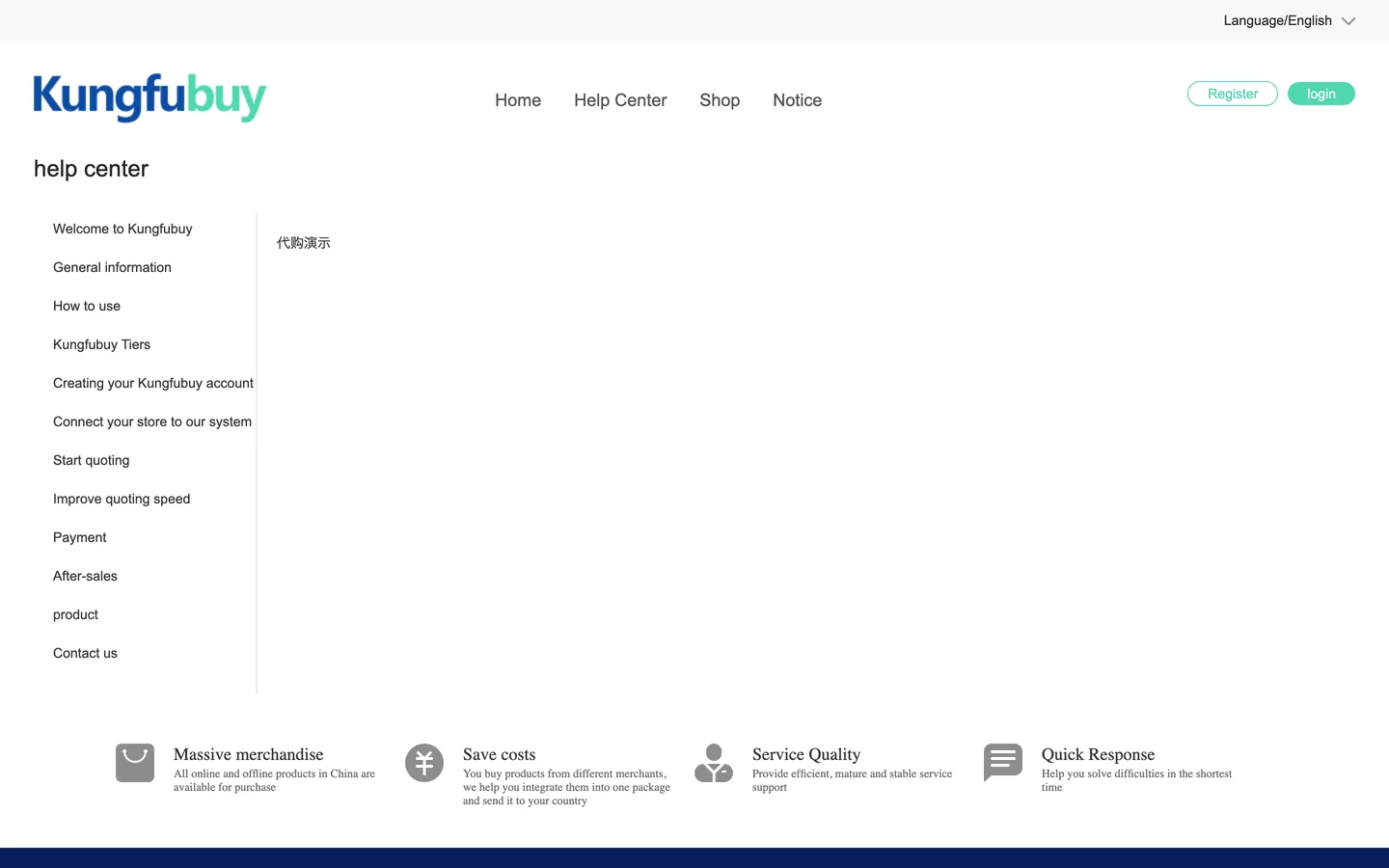The width and height of the screenshot is (1389, 868).
Task: Click the All online and offline products description
Action: [x=274, y=780]
